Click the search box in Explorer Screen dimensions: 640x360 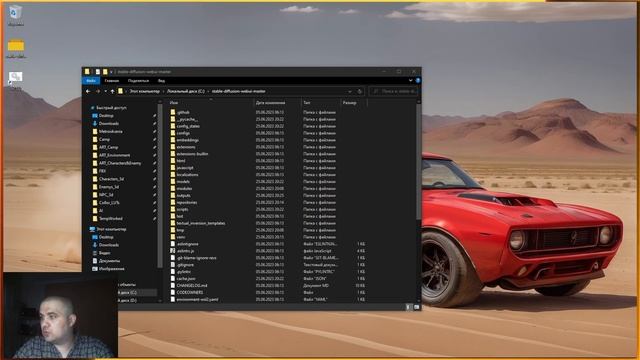[x=394, y=91]
